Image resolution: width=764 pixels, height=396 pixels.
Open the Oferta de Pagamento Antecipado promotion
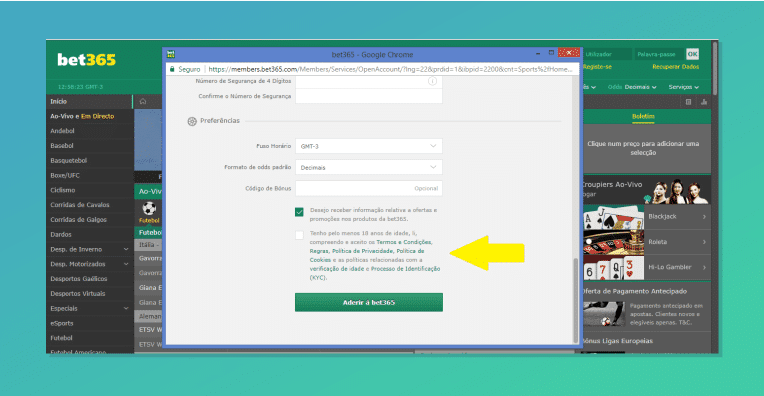647,307
